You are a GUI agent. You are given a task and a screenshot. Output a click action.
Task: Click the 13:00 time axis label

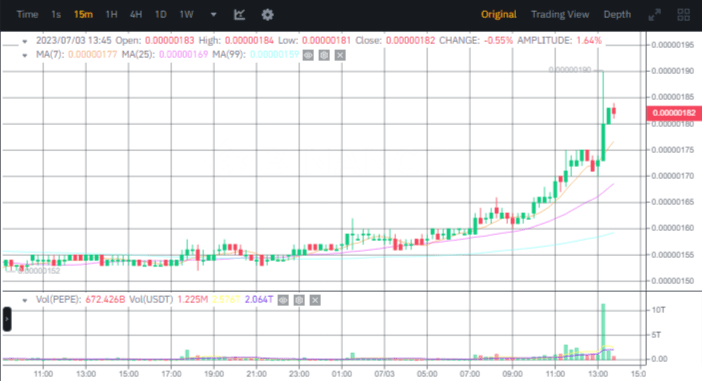pos(598,374)
